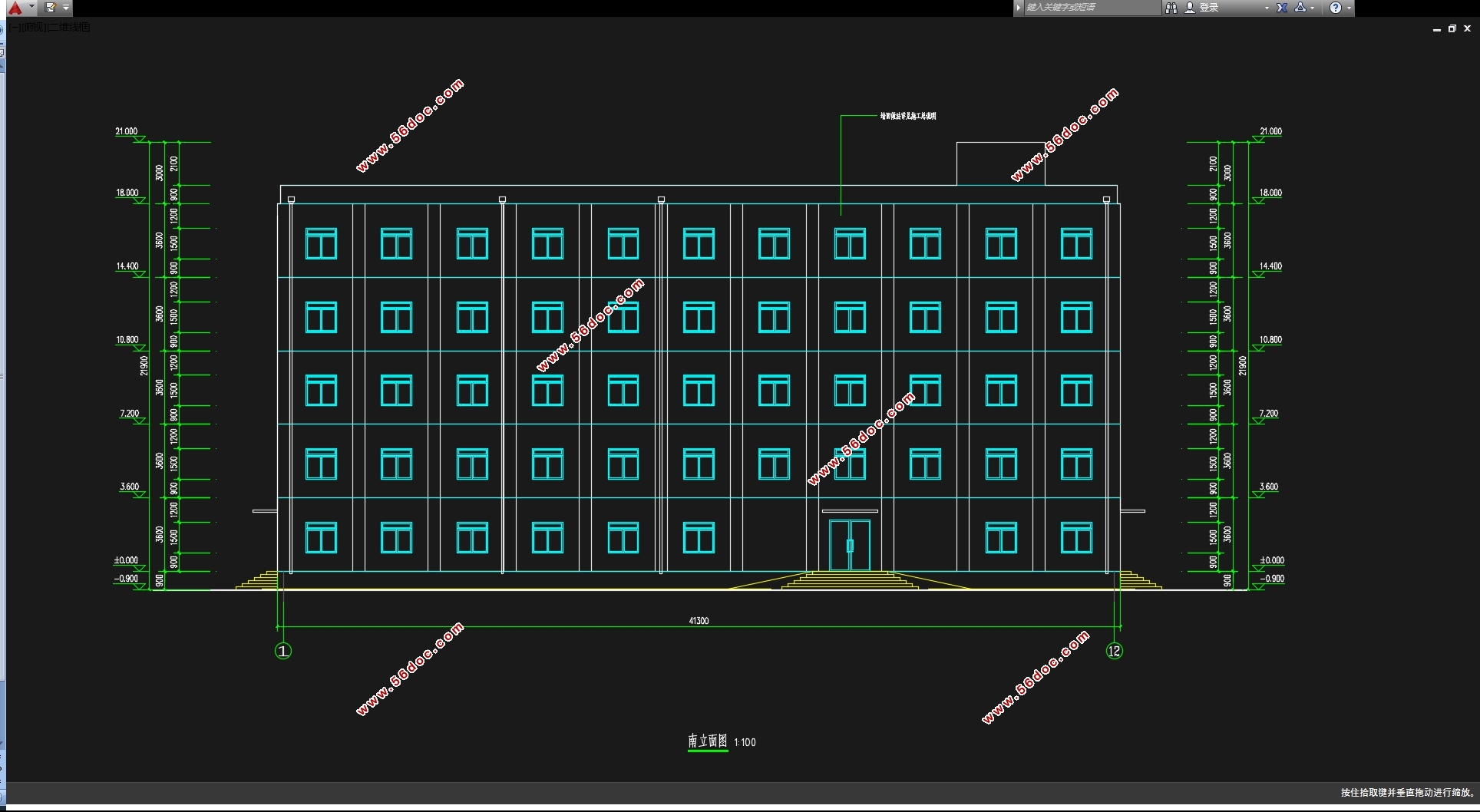
Task: Click the 登录 sign-in button
Action: tap(1209, 8)
